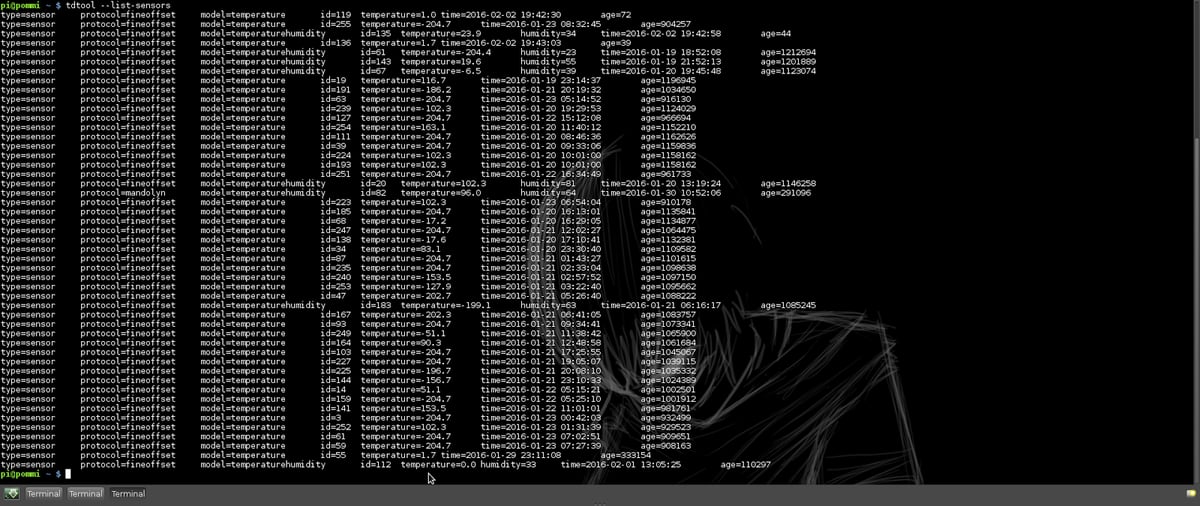Click the empty shell prompt cursor at the bottom

[x=68, y=473]
